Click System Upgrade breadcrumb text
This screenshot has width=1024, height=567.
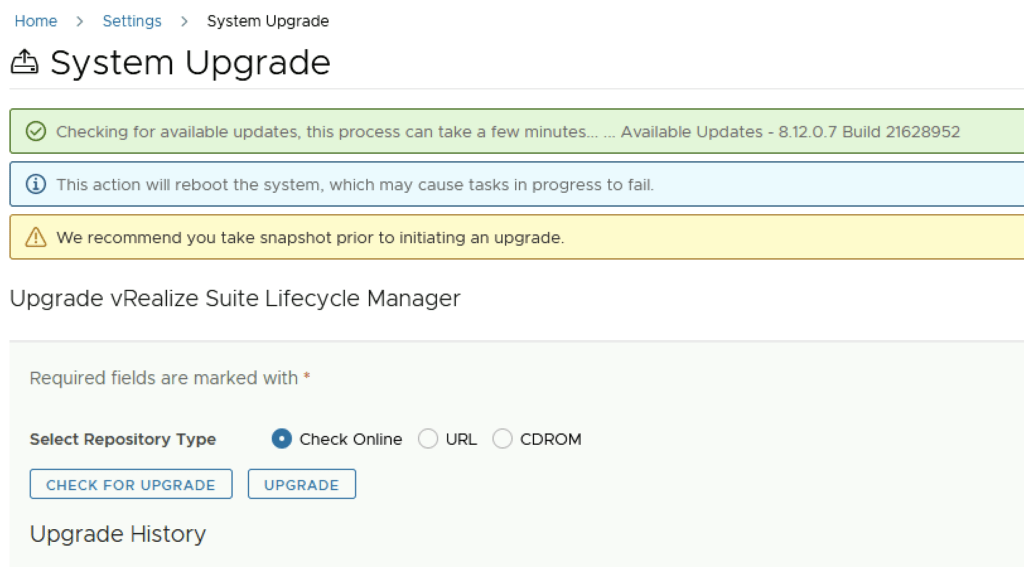point(268,21)
